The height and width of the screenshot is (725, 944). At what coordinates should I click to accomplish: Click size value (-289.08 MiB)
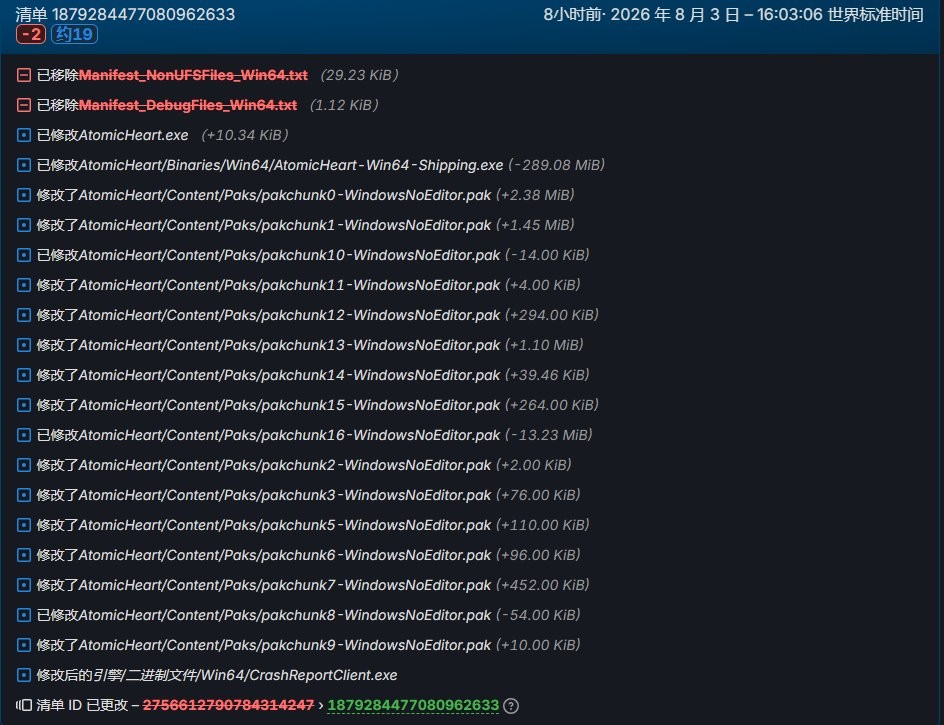pos(556,165)
